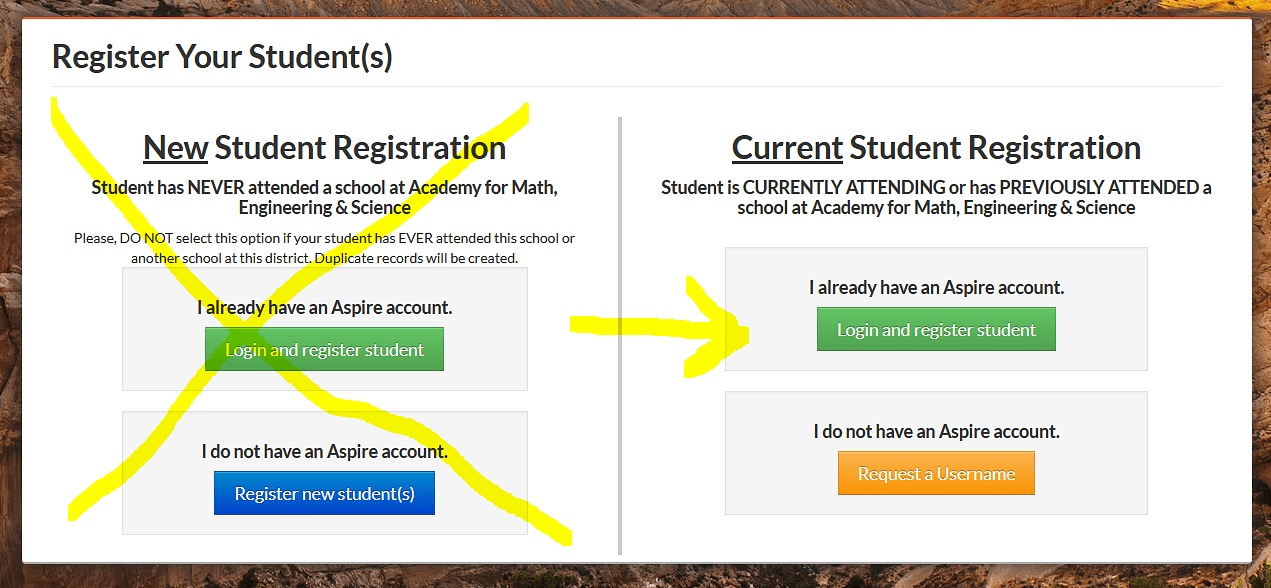
Task: Click the Register Your Student(s) page heading
Action: point(222,56)
